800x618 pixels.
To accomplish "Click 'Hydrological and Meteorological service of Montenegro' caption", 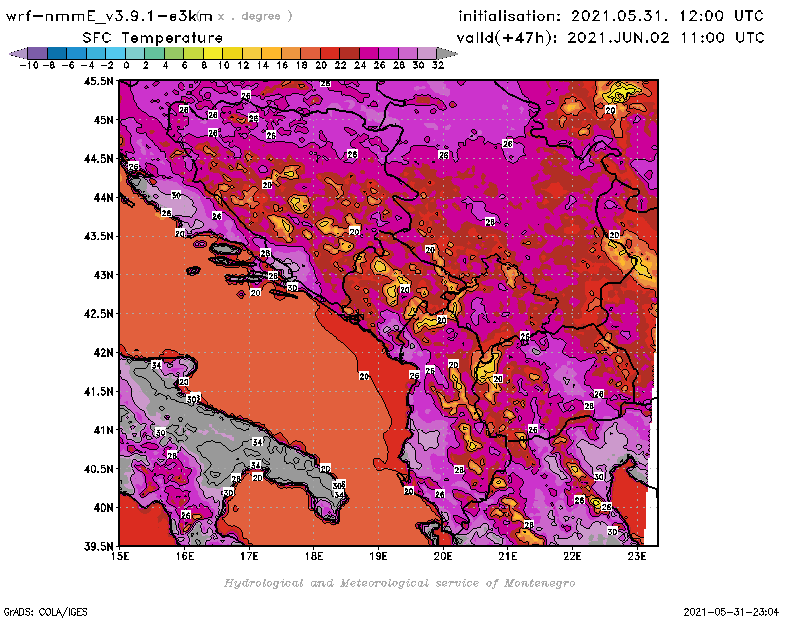I will point(399,583).
